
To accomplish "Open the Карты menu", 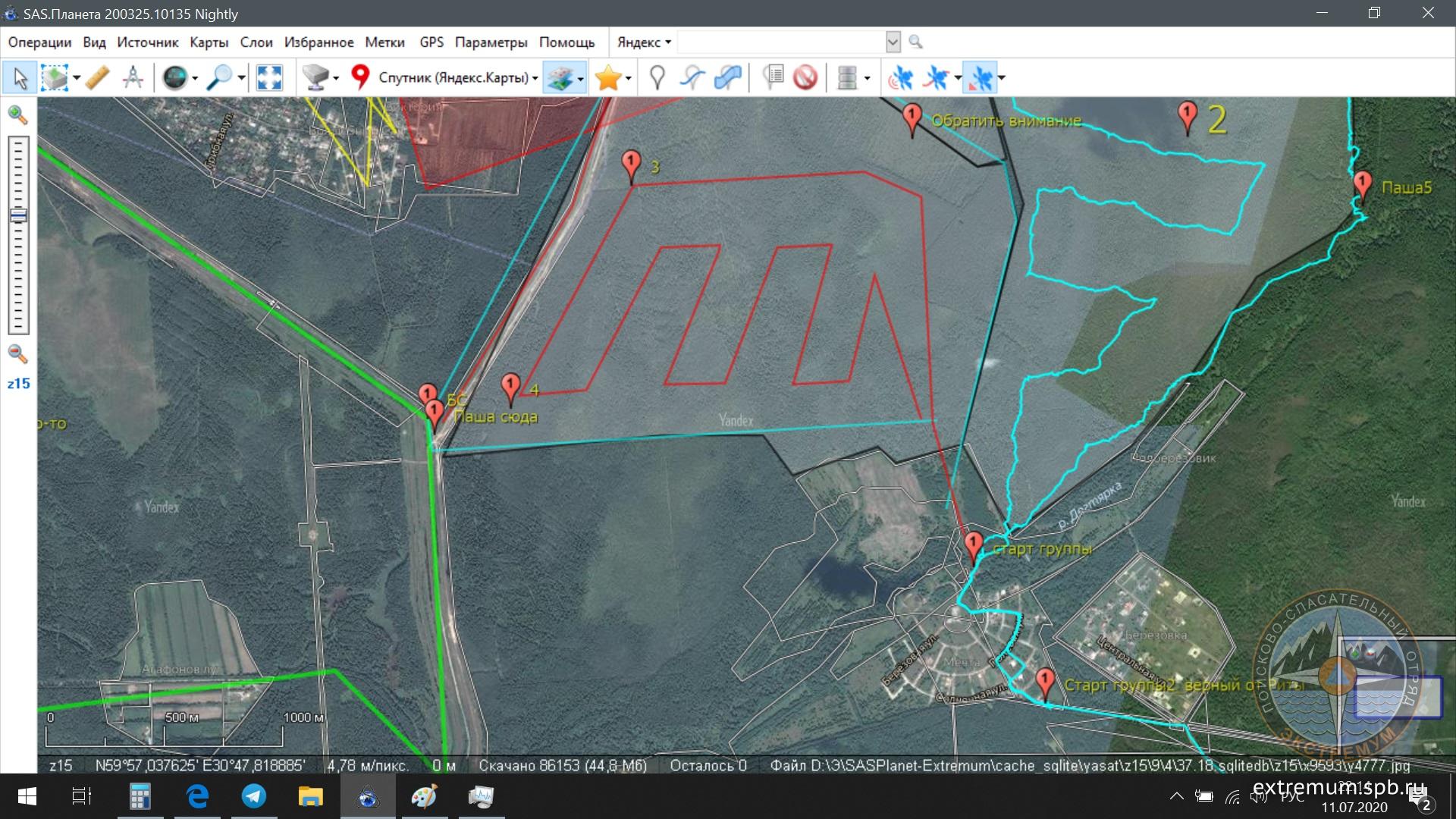I will coord(209,42).
